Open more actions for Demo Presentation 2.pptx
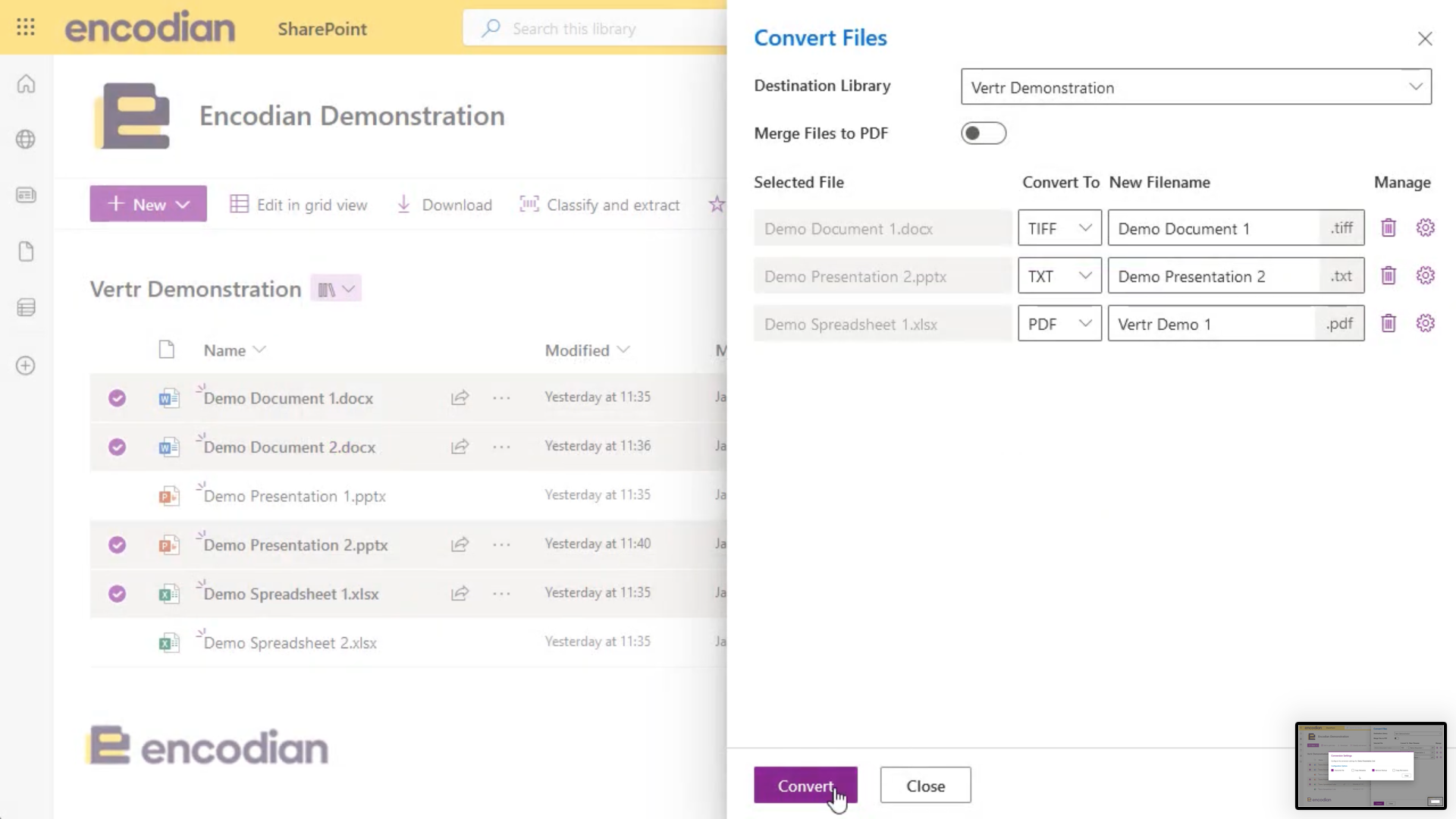This screenshot has height=819, width=1456. (501, 544)
